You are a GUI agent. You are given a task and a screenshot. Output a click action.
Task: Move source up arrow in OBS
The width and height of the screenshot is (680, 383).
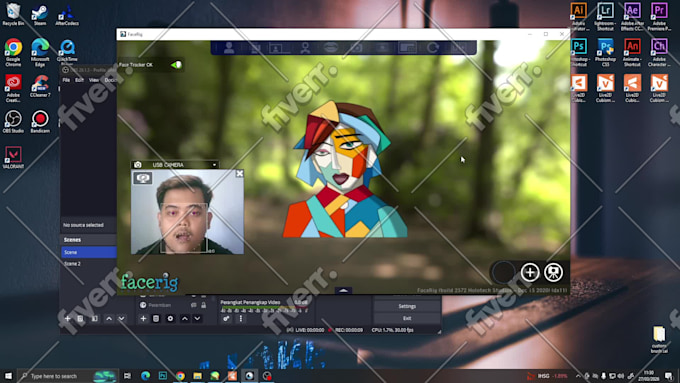click(185, 319)
